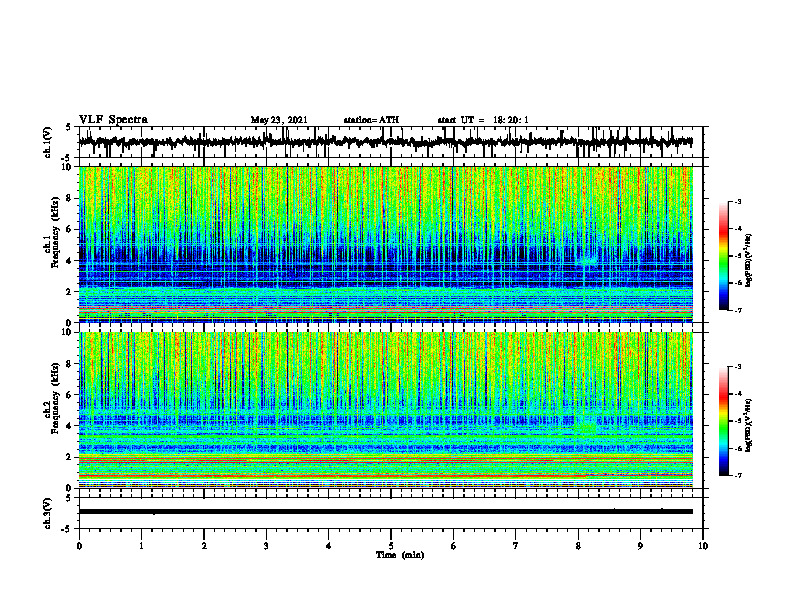Screen dimensions: 792x612
Task: Click the '2' tick on ch.1 frequency axis
Action: point(69,291)
